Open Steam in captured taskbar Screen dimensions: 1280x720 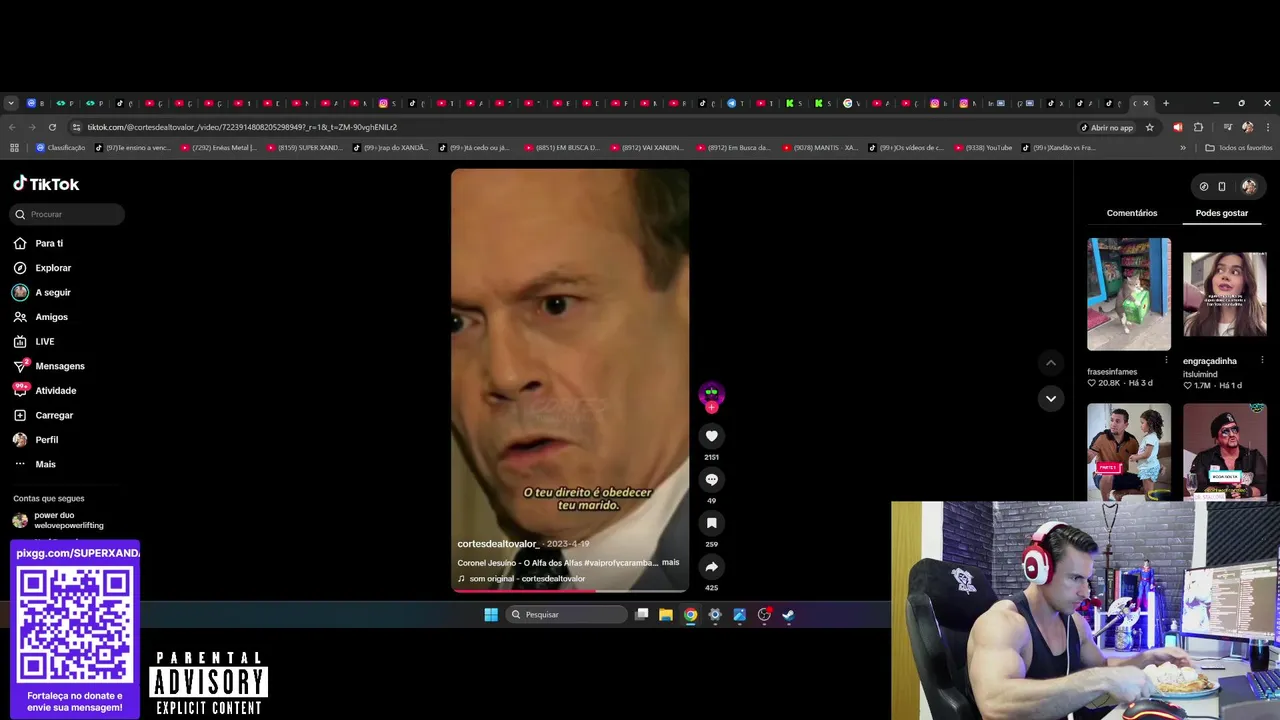(788, 615)
